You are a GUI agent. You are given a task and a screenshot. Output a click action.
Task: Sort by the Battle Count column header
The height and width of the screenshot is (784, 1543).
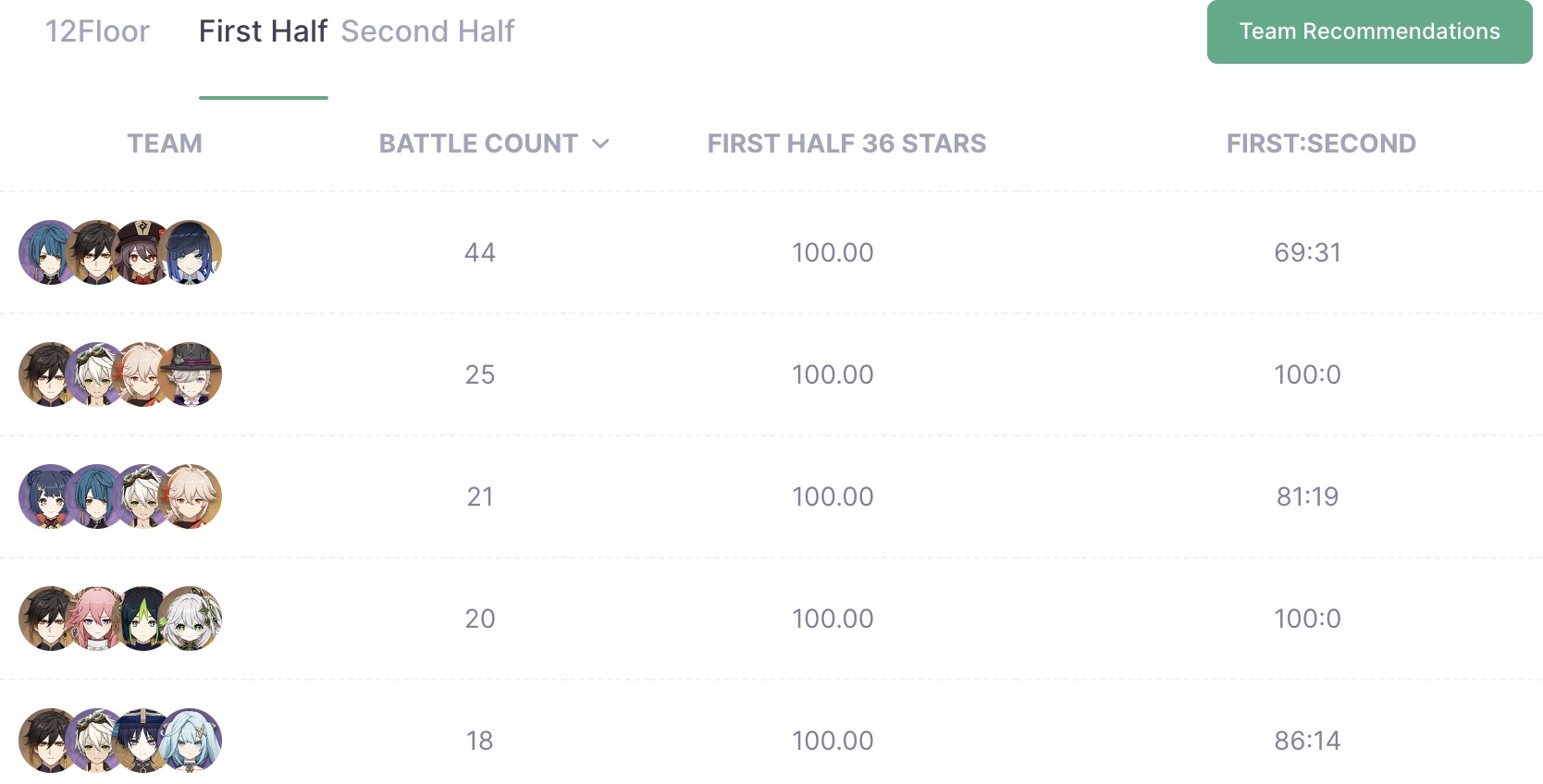click(478, 143)
